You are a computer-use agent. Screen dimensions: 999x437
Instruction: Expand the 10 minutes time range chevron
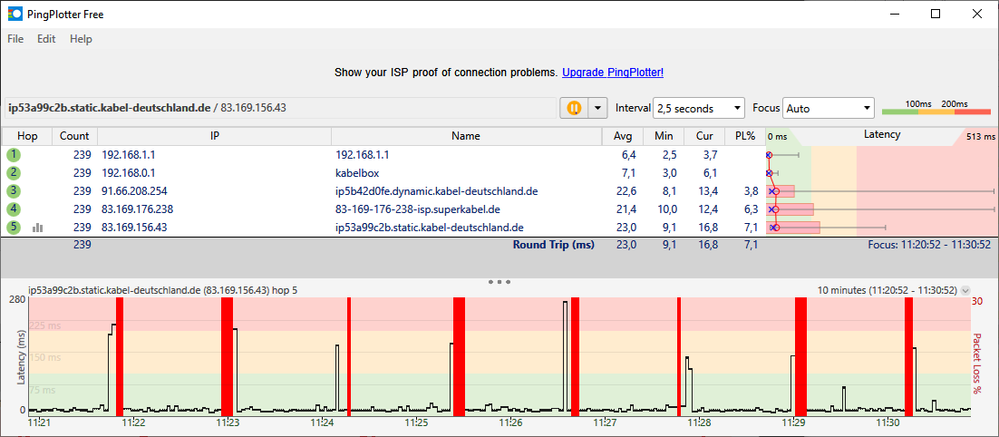click(965, 290)
